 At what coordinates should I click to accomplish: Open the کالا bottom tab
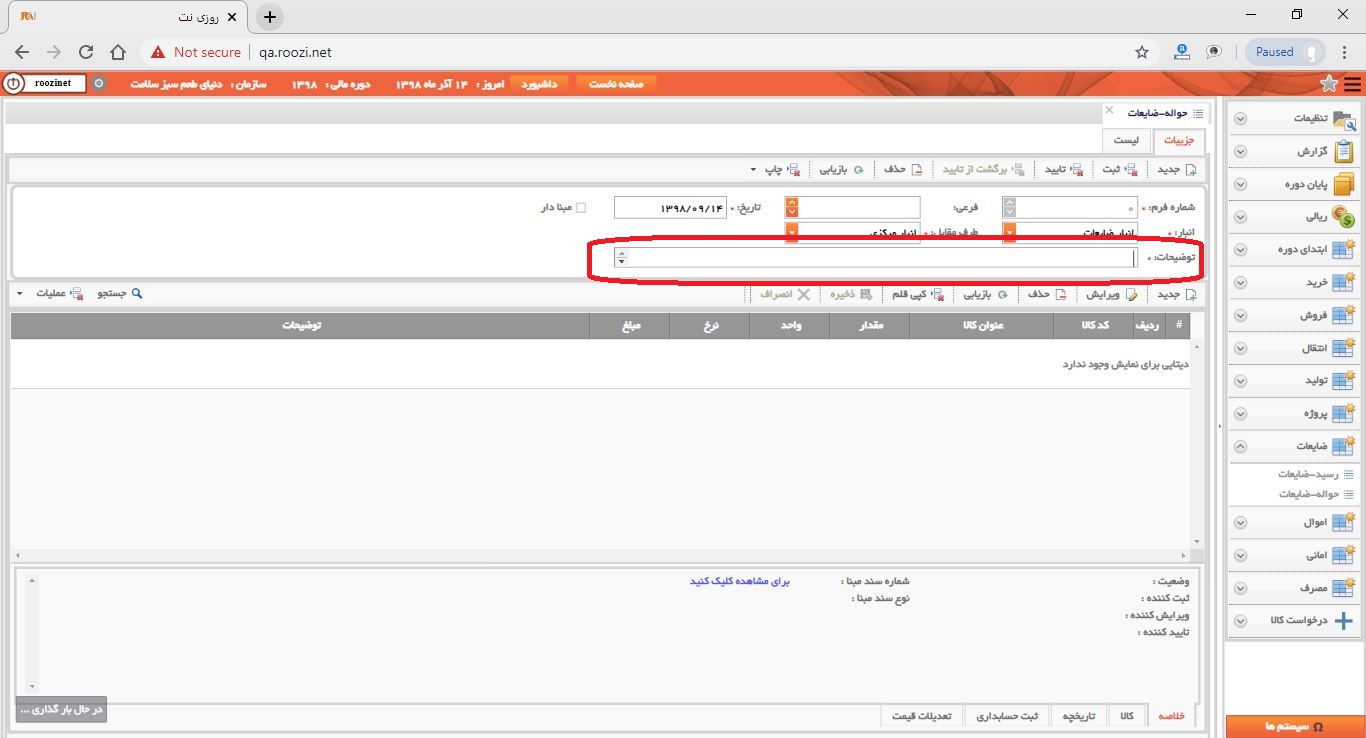pos(1127,716)
